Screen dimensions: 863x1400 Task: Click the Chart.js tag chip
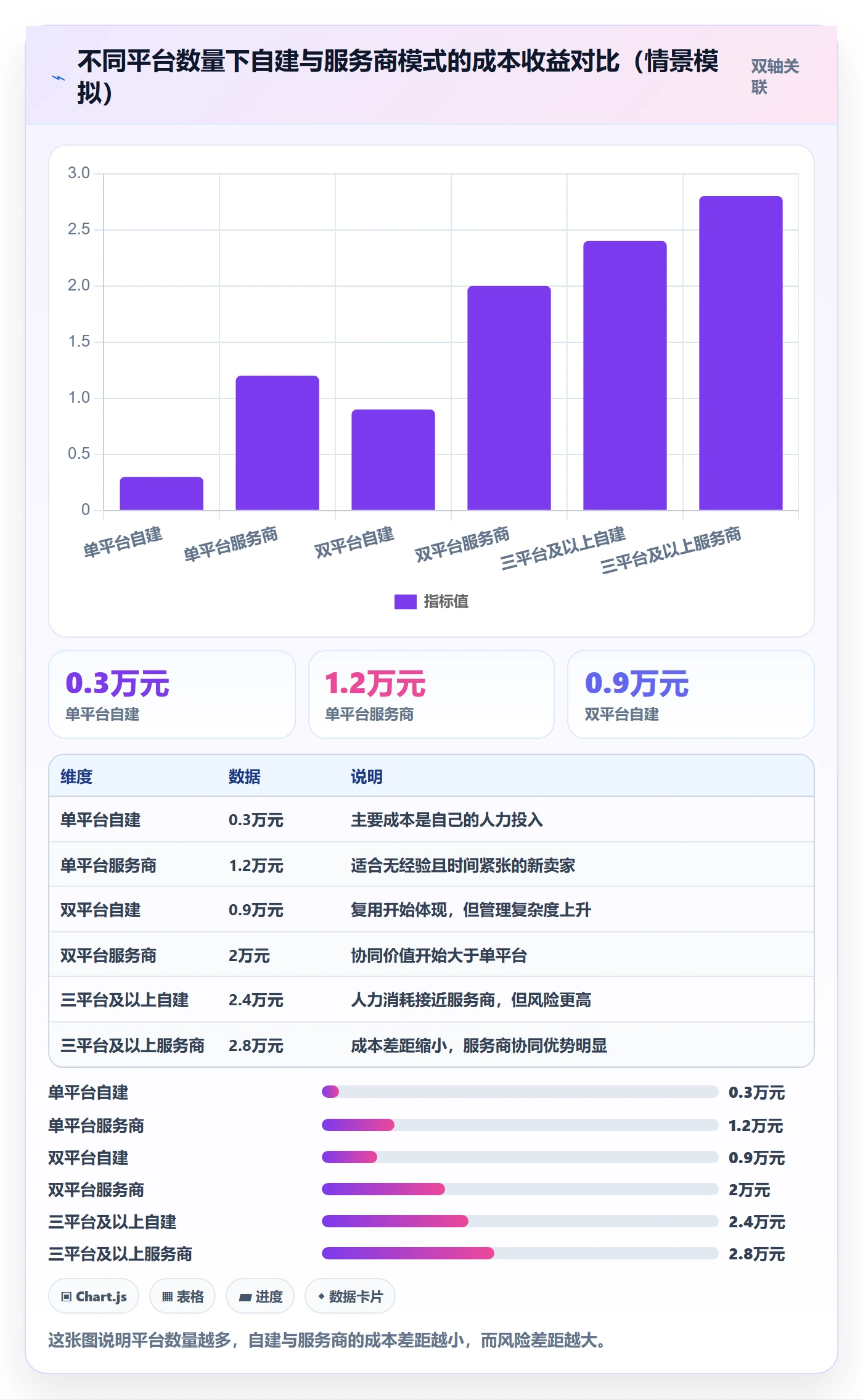click(x=94, y=1296)
